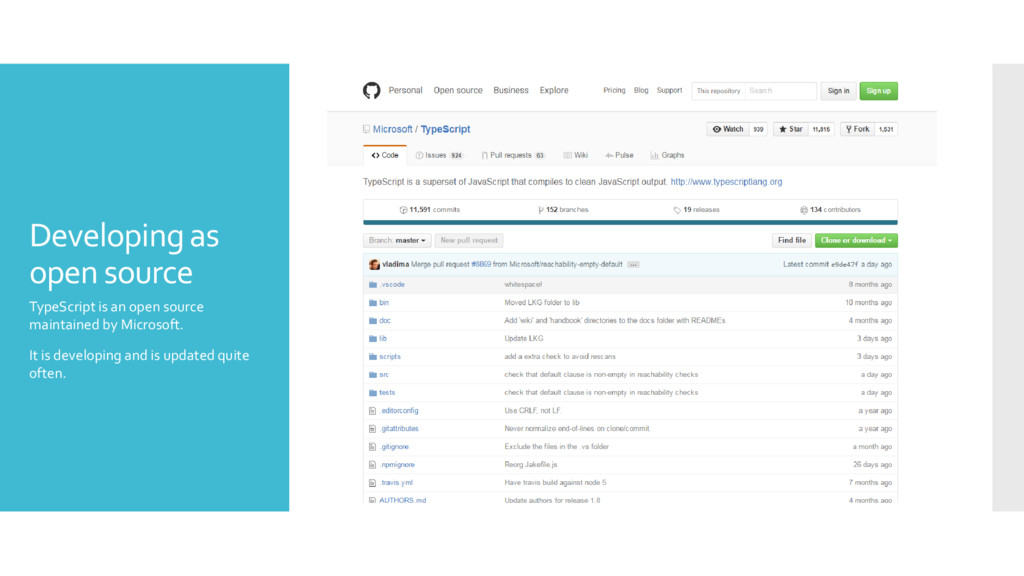View the 152 branches
This screenshot has width=1024, height=576.
(563, 210)
